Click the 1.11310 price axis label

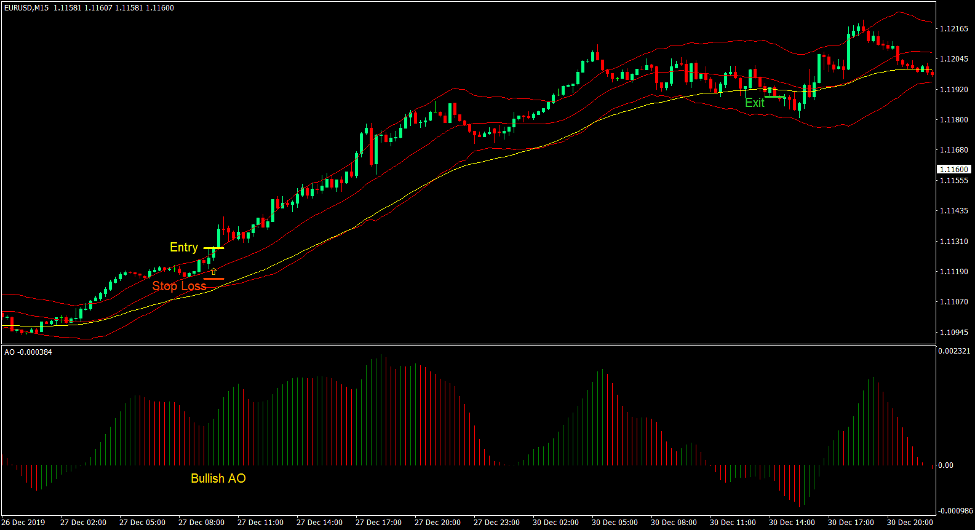tap(955, 242)
